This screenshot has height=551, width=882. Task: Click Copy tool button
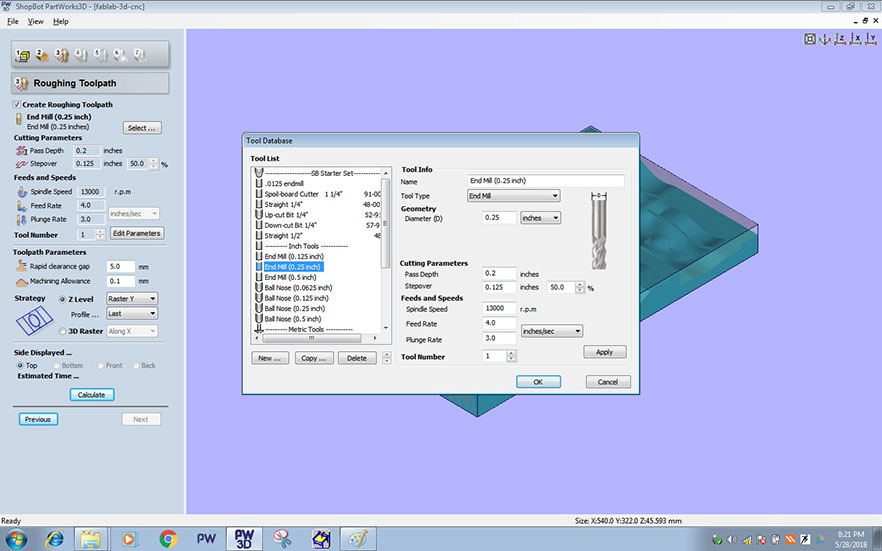coord(314,358)
